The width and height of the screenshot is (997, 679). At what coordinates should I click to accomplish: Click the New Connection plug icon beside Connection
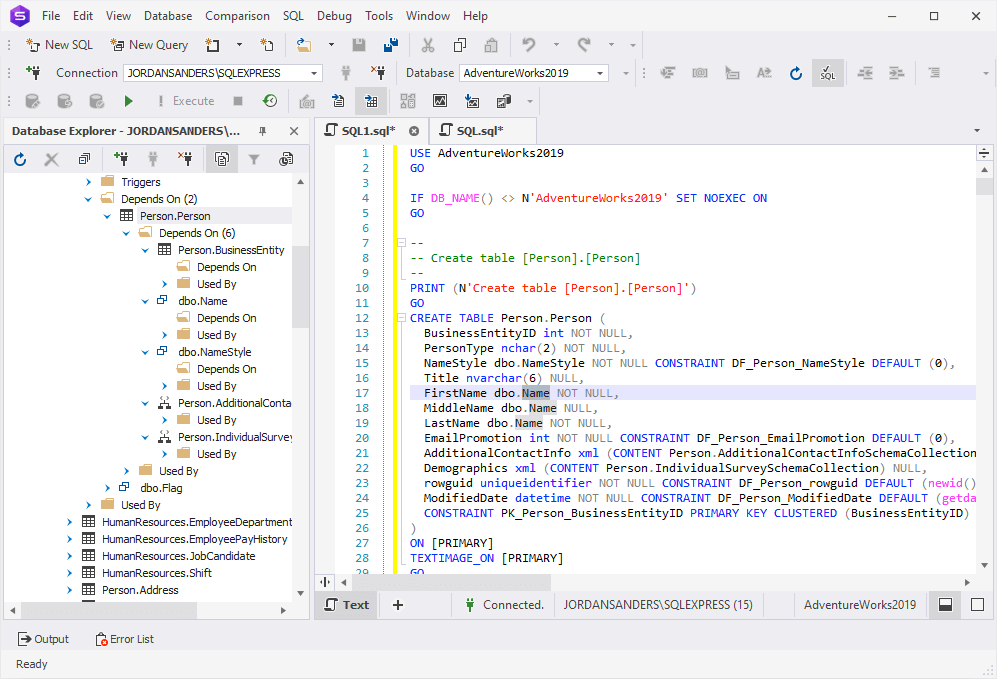coord(33,73)
